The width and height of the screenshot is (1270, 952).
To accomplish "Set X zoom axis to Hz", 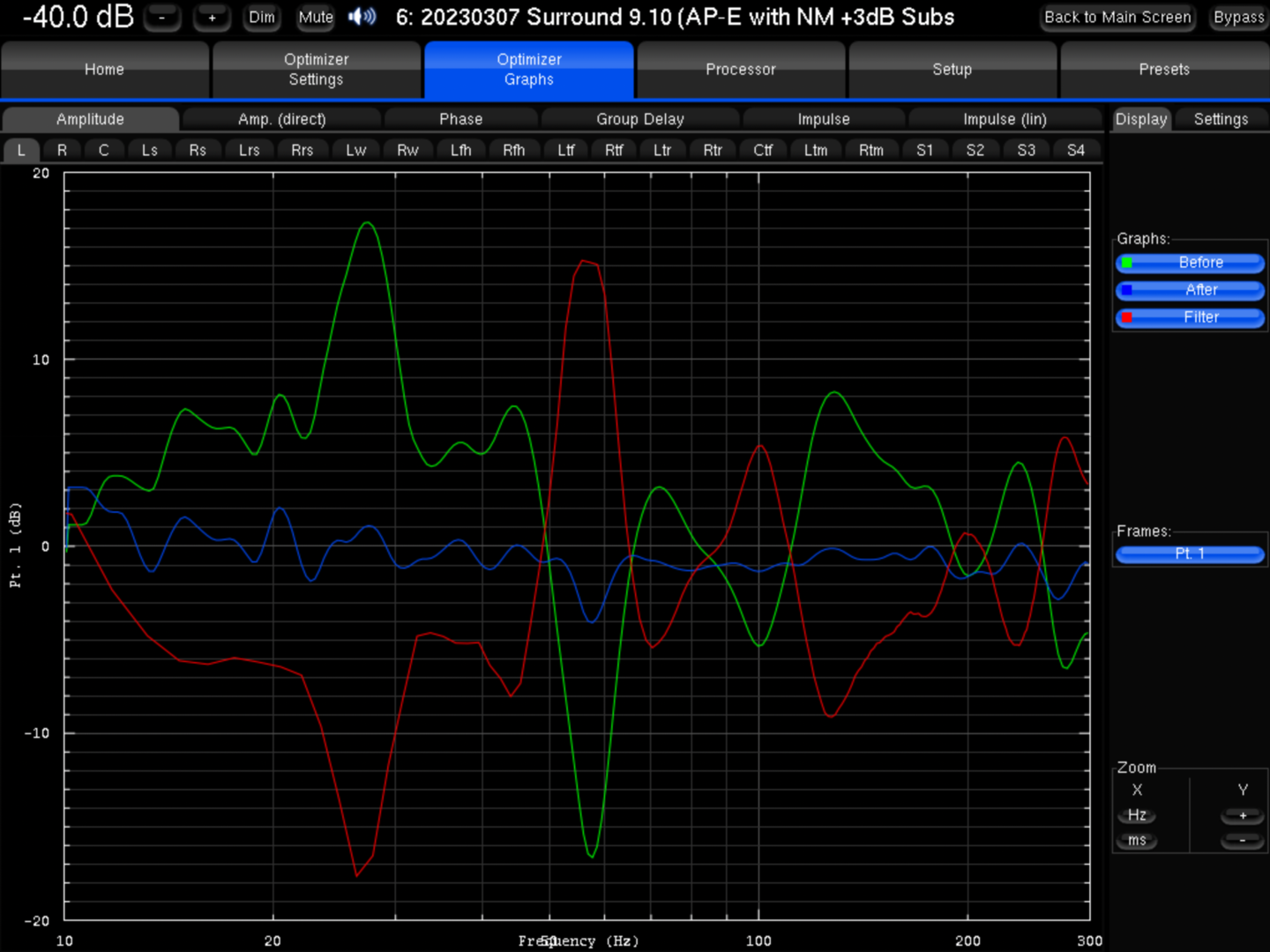I will [1137, 815].
